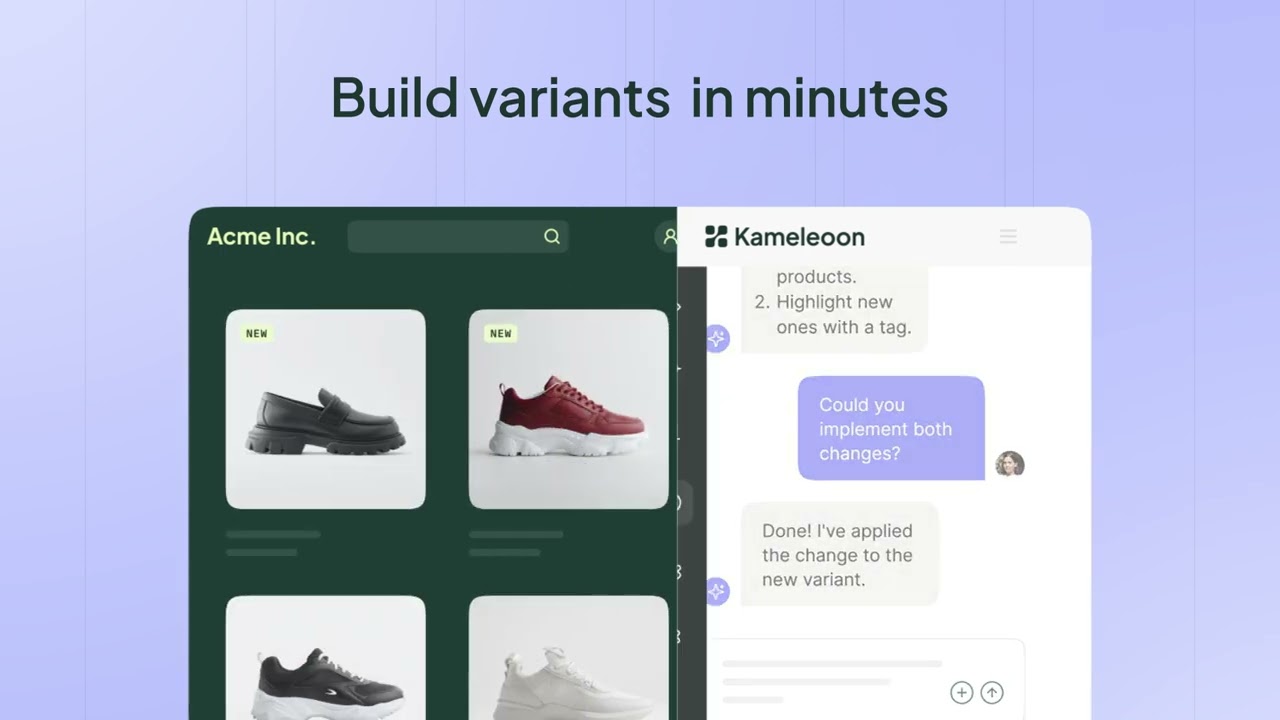Click the 'Highlight new ones with a tag' text

tap(834, 314)
